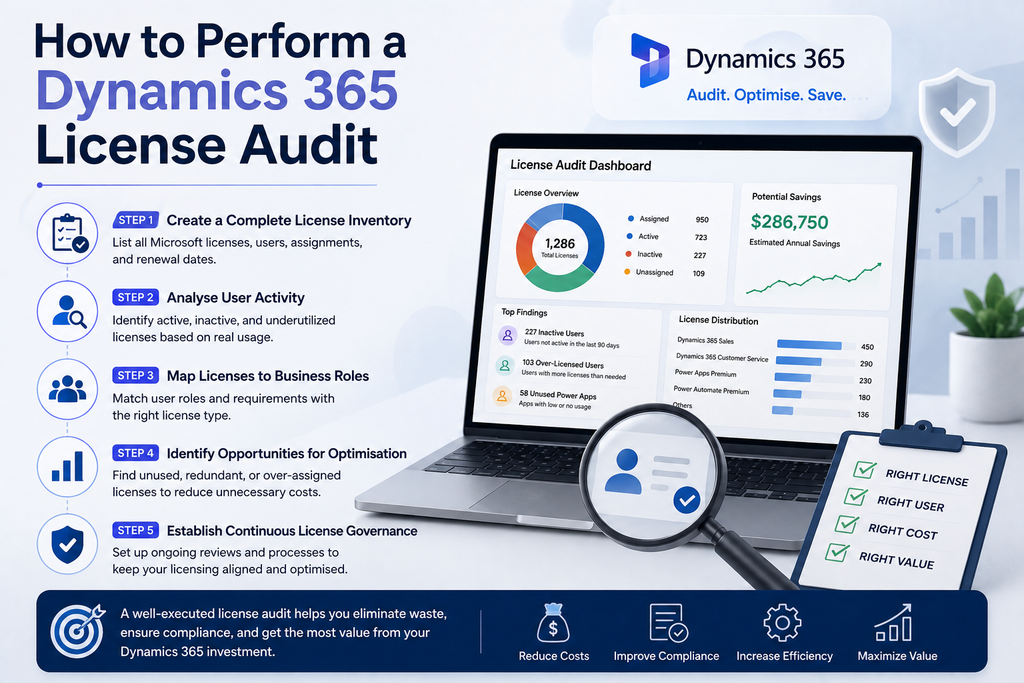The image size is (1024, 683).
Task: Click the STEP 1 badge
Action: click(135, 220)
